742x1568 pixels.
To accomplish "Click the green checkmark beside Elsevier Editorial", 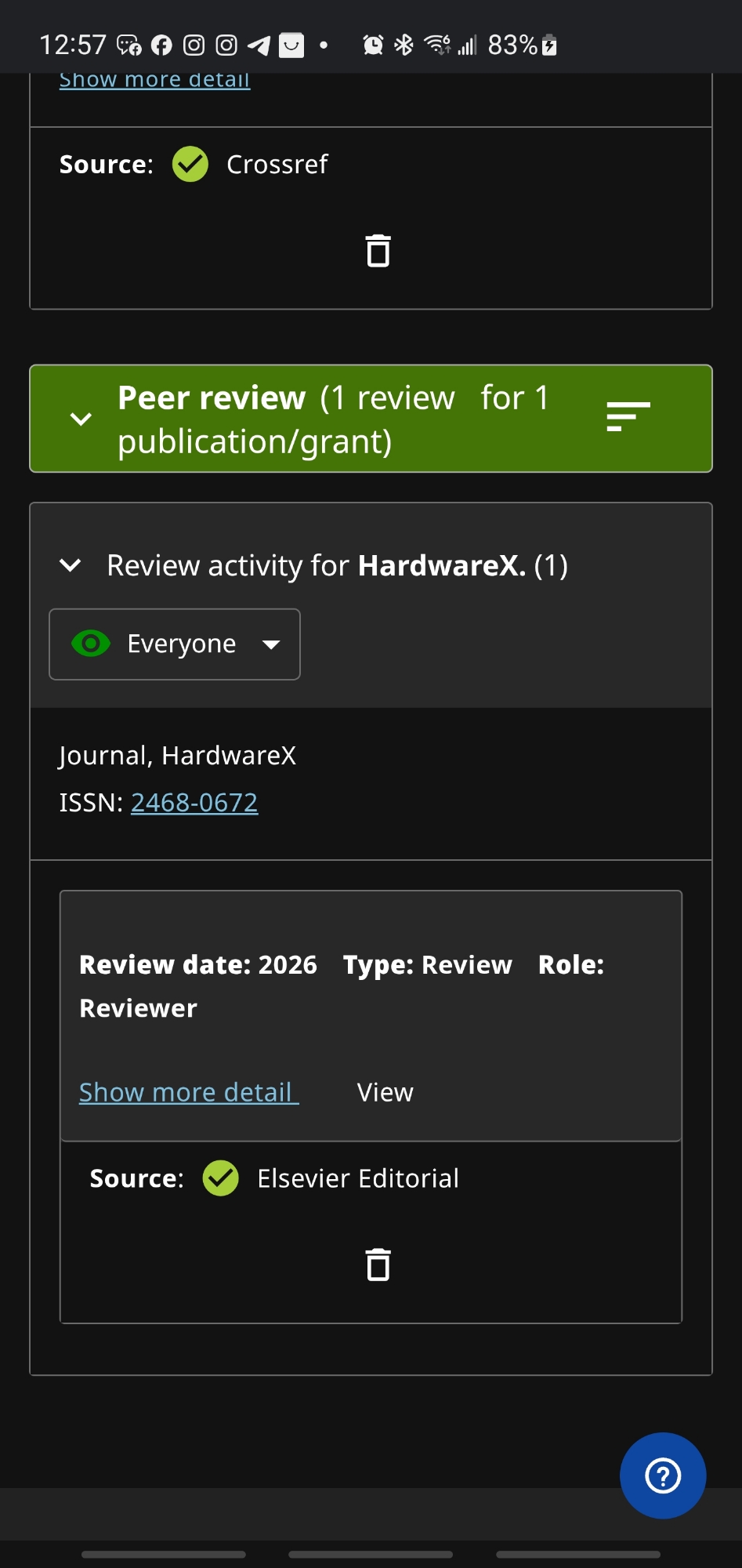I will tap(221, 1178).
